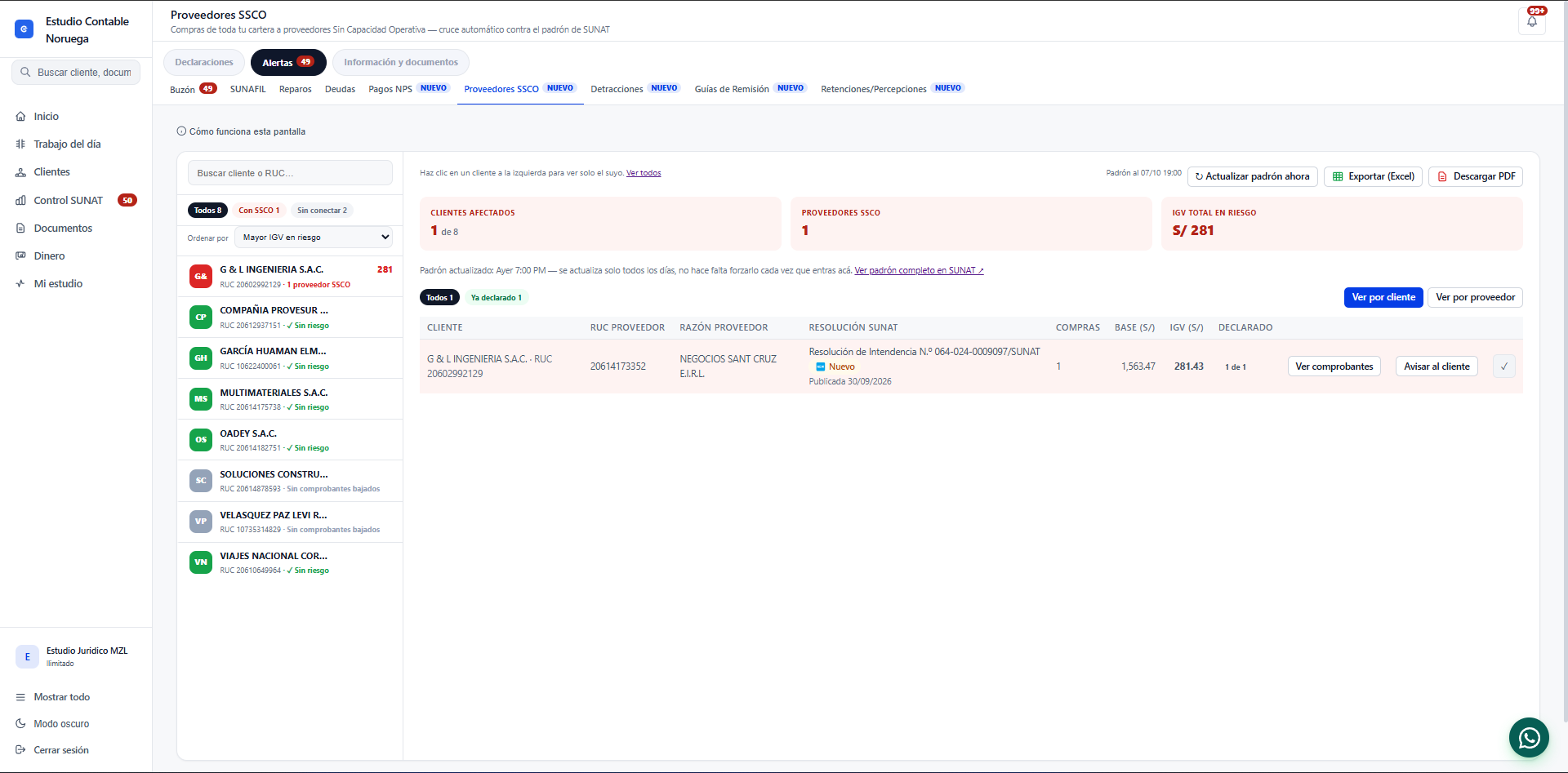The height and width of the screenshot is (773, 1568).
Task: Click the Control SUNAT chart icon
Action: pyautogui.click(x=20, y=201)
